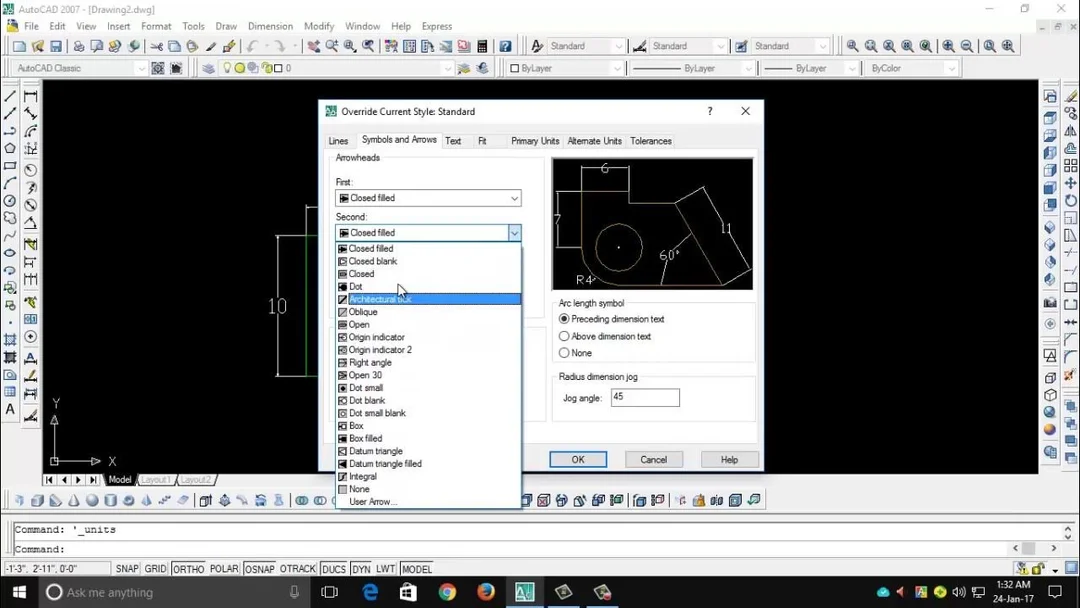Viewport: 1080px width, 608px height.
Task: Switch to the Lines tab
Action: point(338,141)
